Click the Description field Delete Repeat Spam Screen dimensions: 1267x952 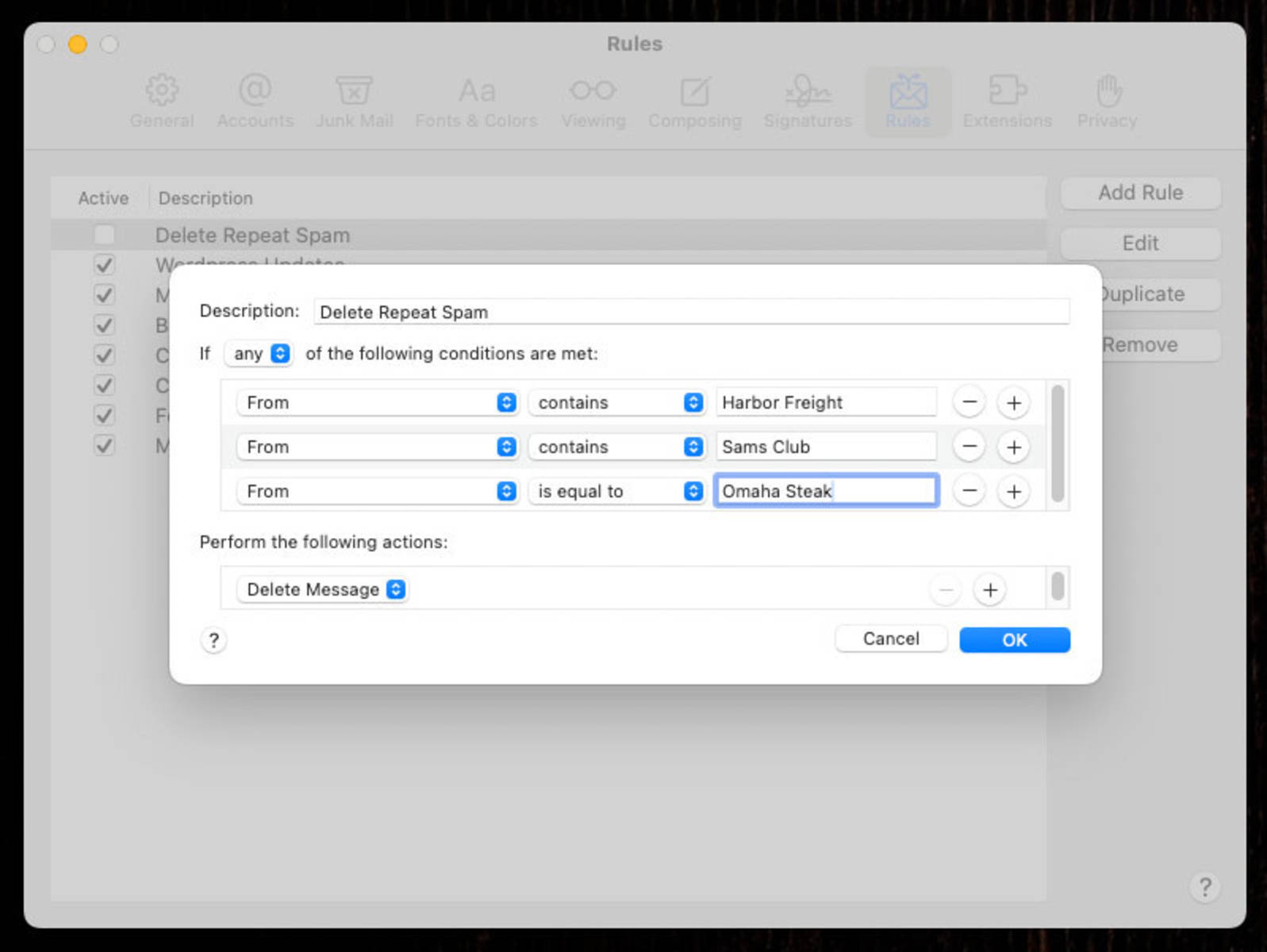(x=691, y=312)
